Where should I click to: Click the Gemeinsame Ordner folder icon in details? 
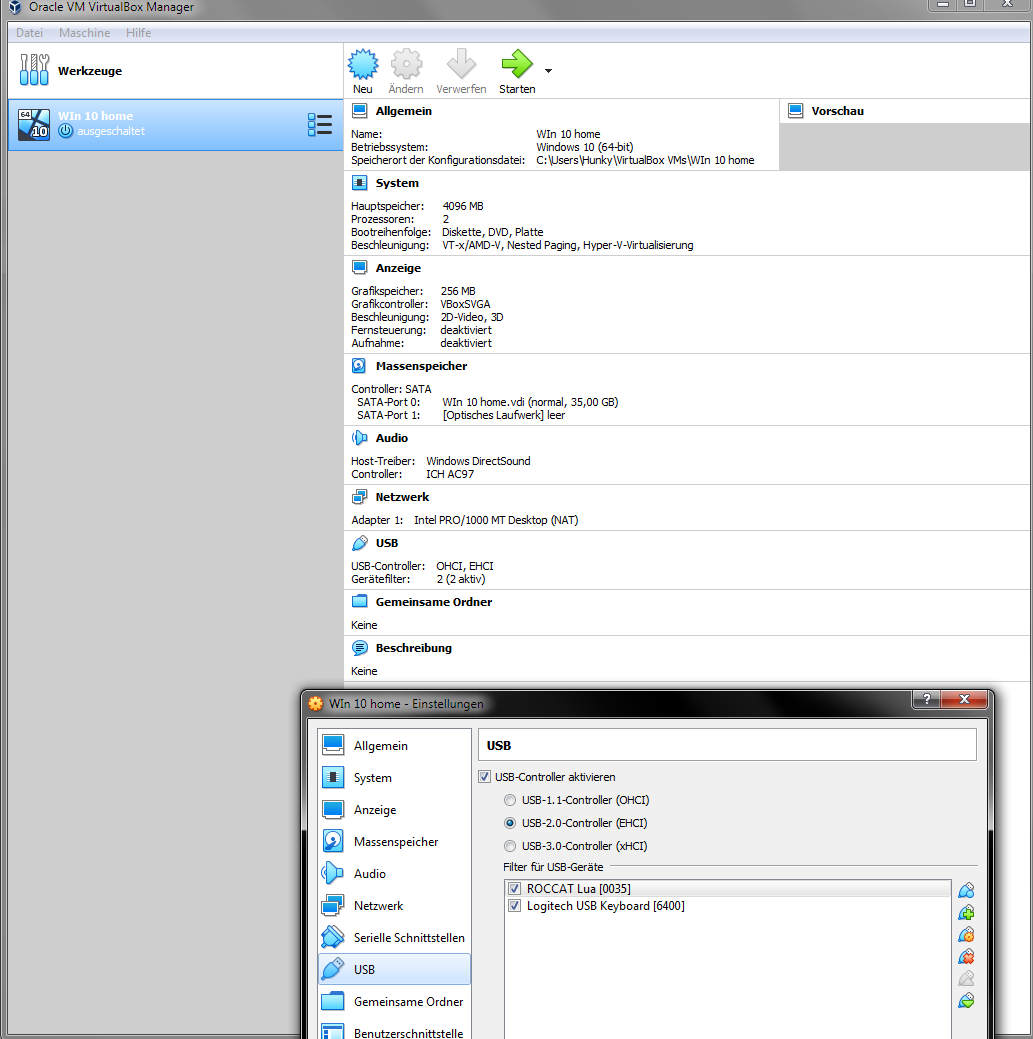point(359,602)
